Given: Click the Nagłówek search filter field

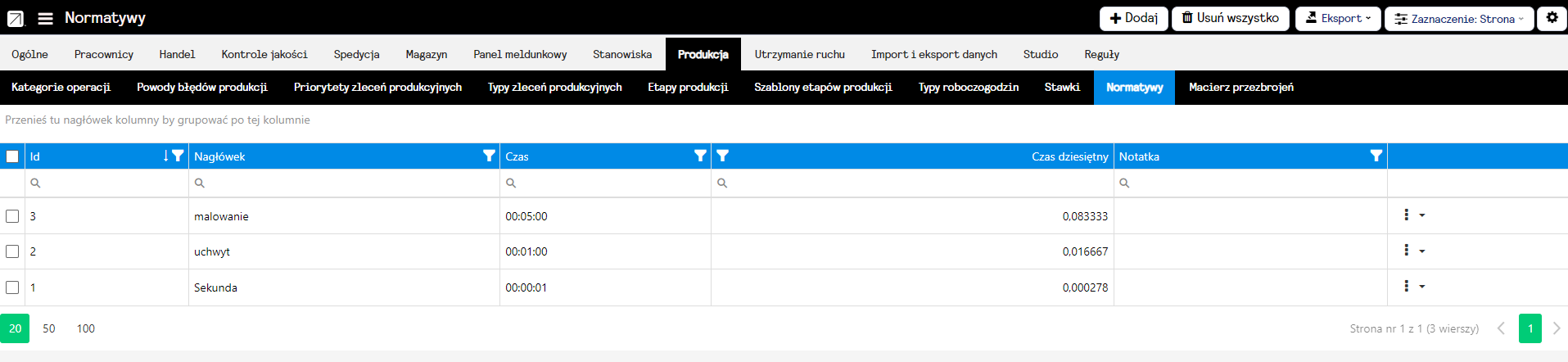Looking at the screenshot, I should pyautogui.click(x=344, y=183).
